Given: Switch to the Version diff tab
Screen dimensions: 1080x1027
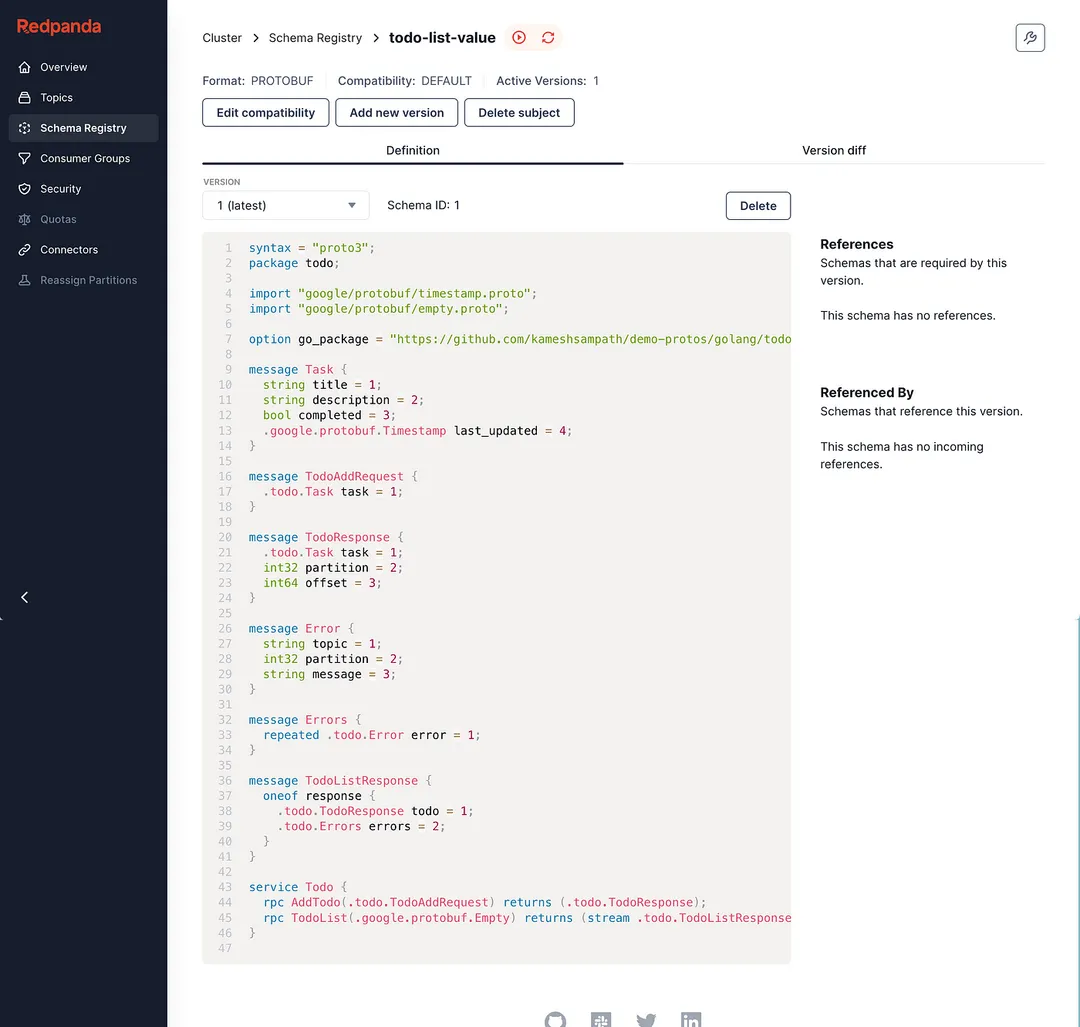Looking at the screenshot, I should pyautogui.click(x=834, y=150).
